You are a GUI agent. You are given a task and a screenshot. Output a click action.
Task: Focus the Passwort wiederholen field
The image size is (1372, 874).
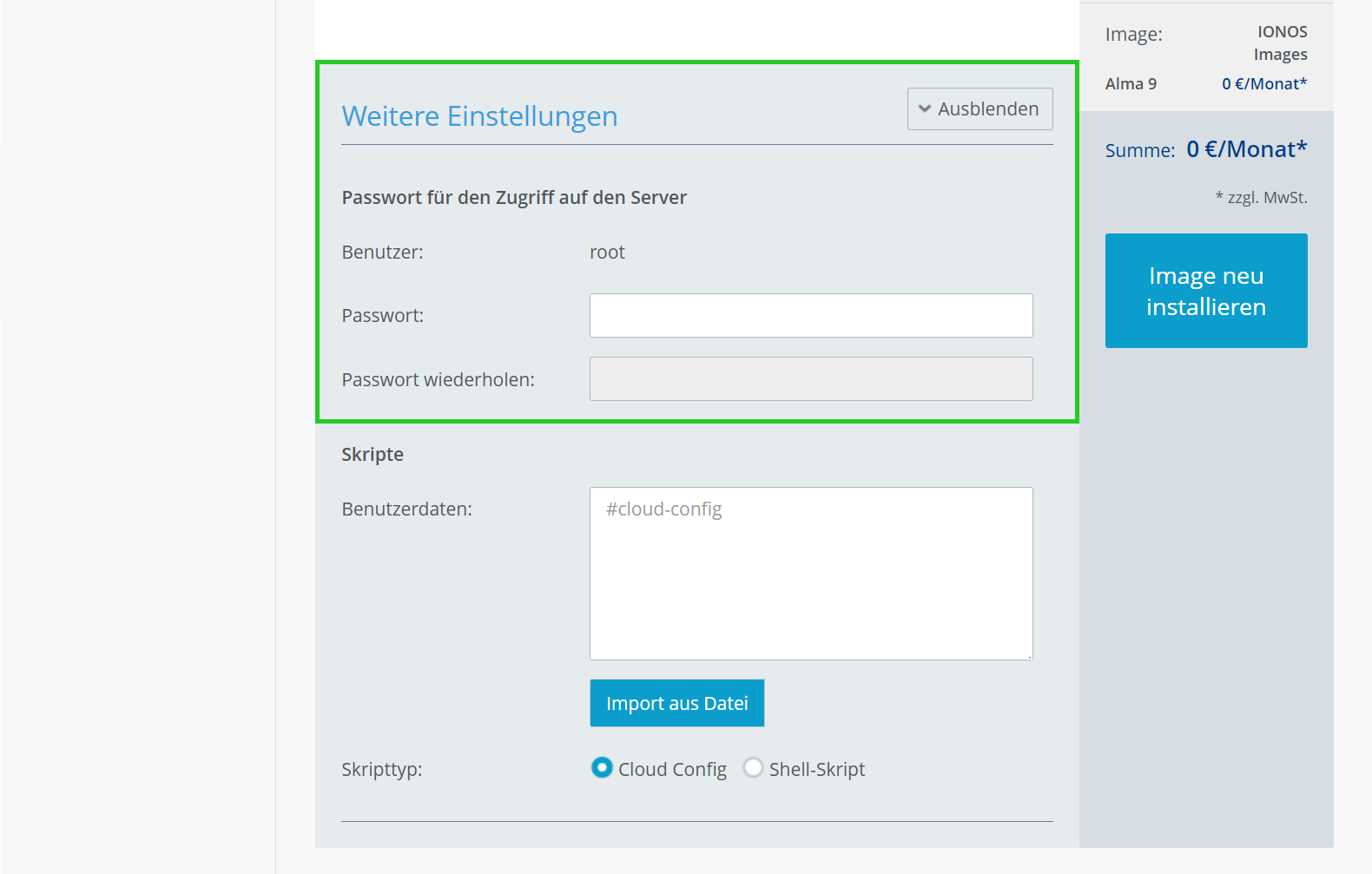tap(811, 378)
